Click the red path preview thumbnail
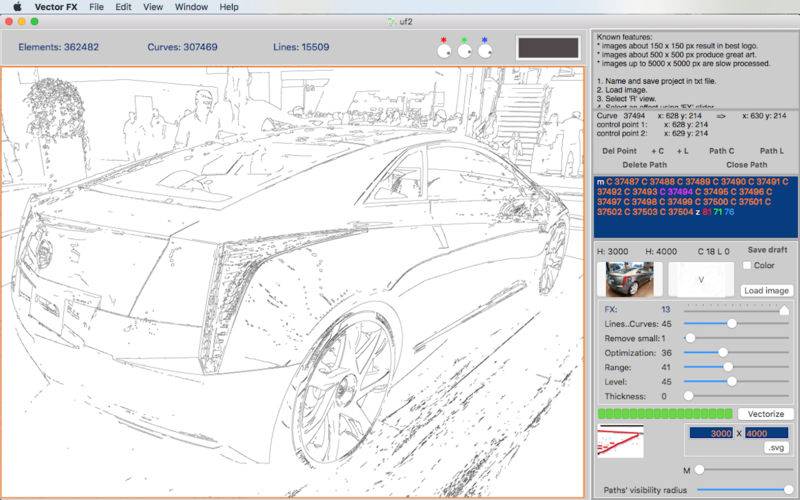 tap(621, 440)
